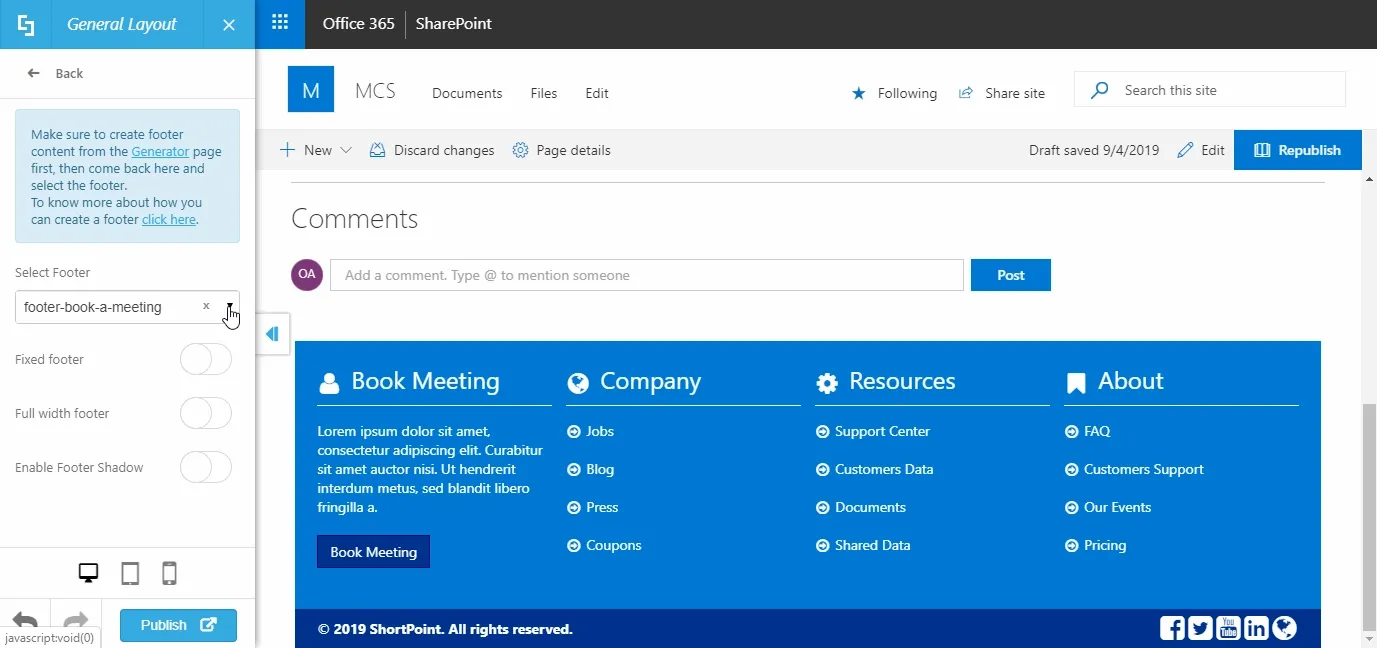Click the undo arrow in ShortPoint panel

coord(24,620)
